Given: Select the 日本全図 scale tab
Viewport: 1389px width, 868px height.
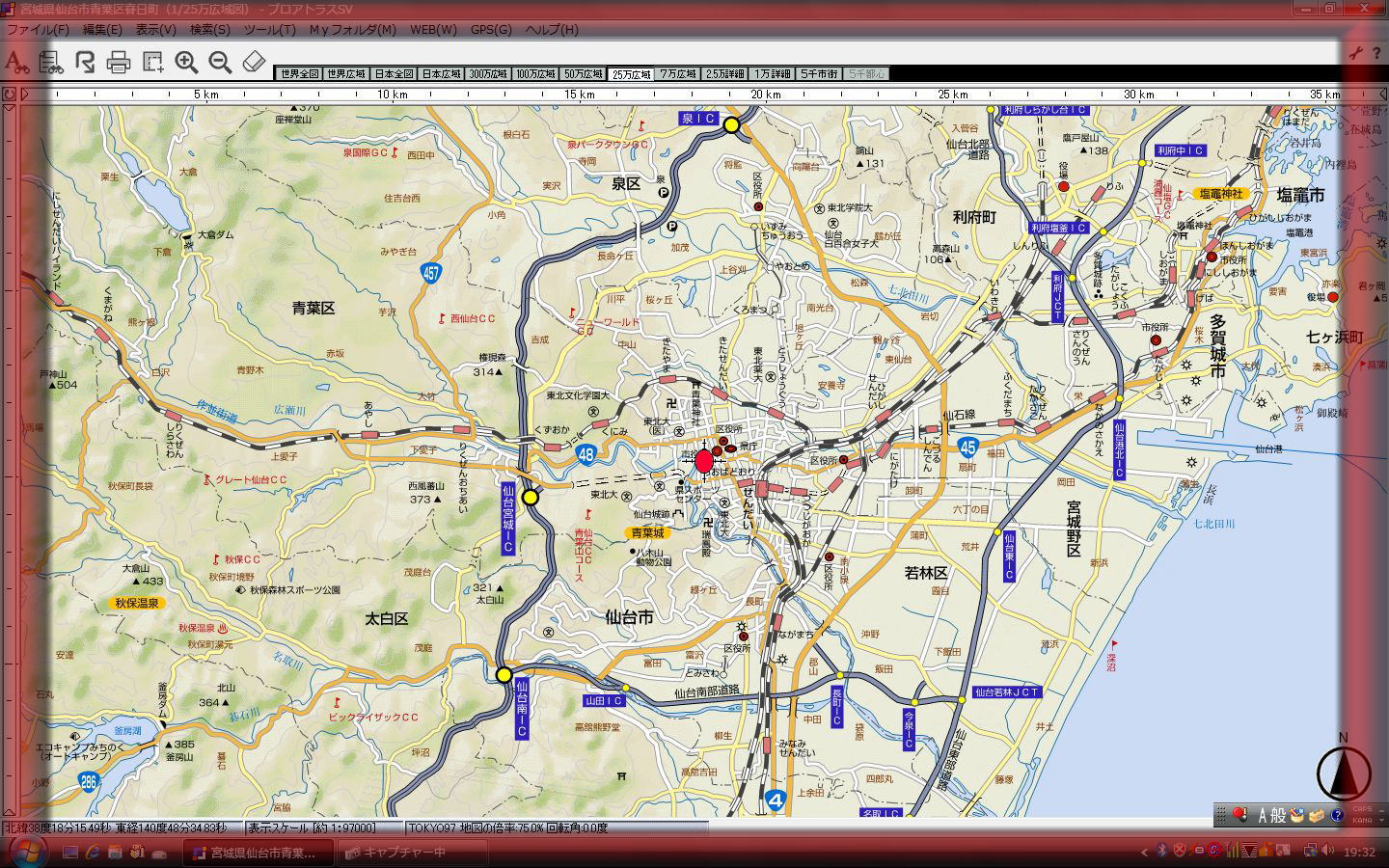Looking at the screenshot, I should click(394, 74).
